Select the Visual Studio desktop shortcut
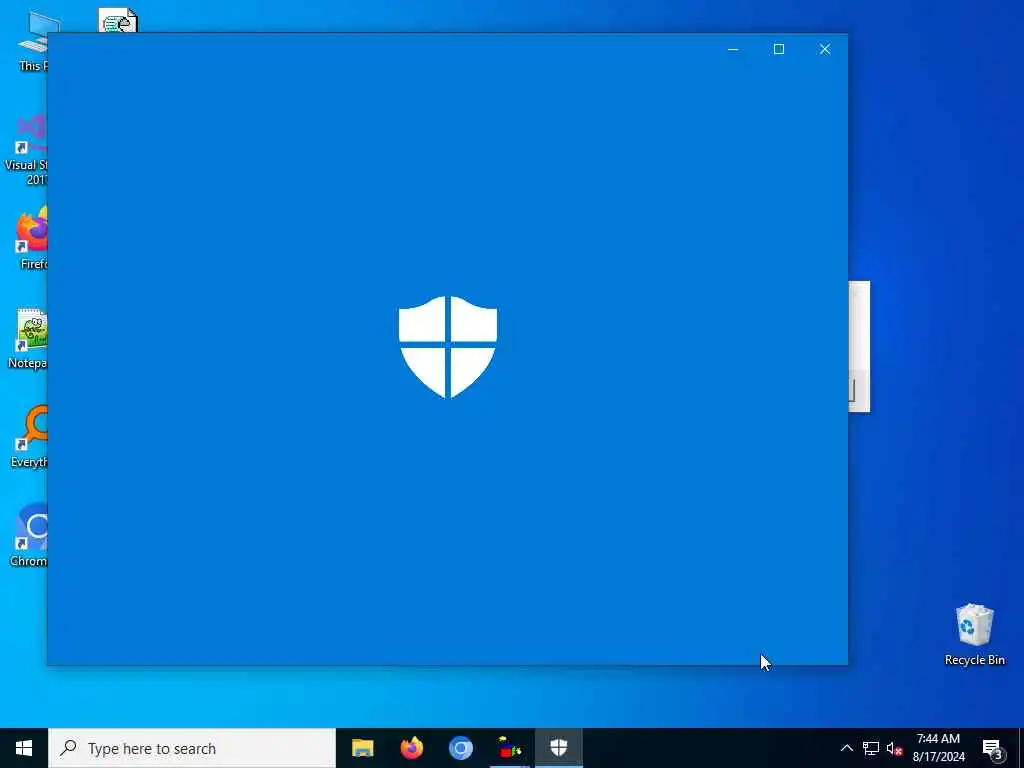 [26, 150]
